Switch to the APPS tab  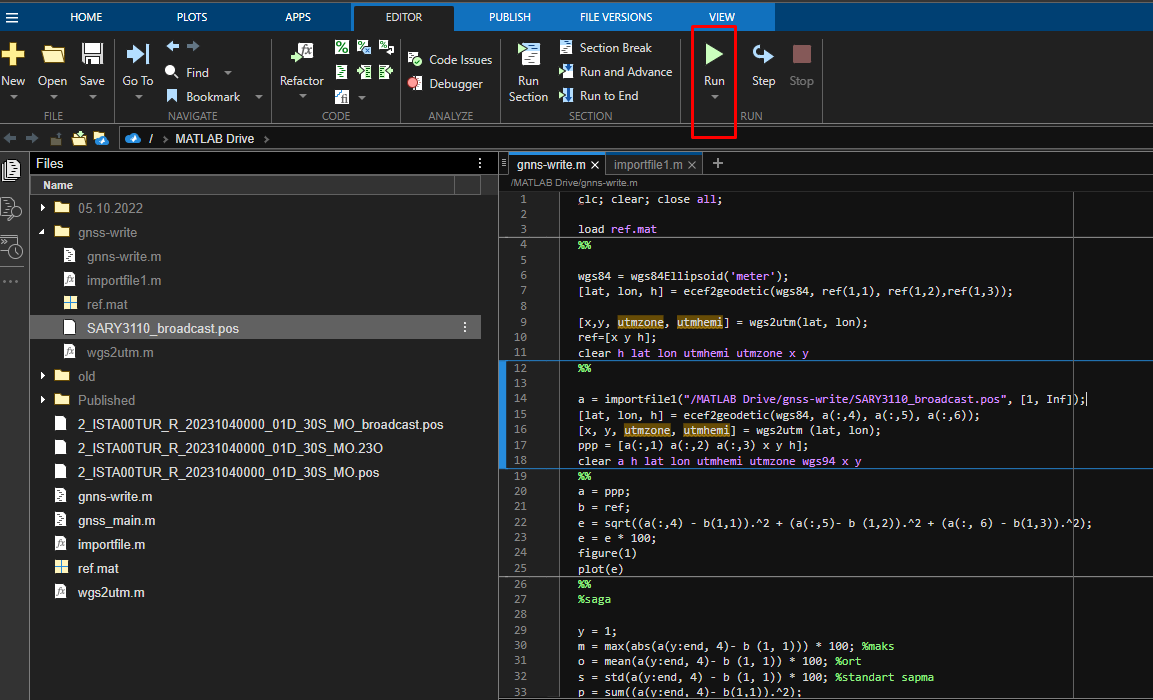click(x=298, y=17)
